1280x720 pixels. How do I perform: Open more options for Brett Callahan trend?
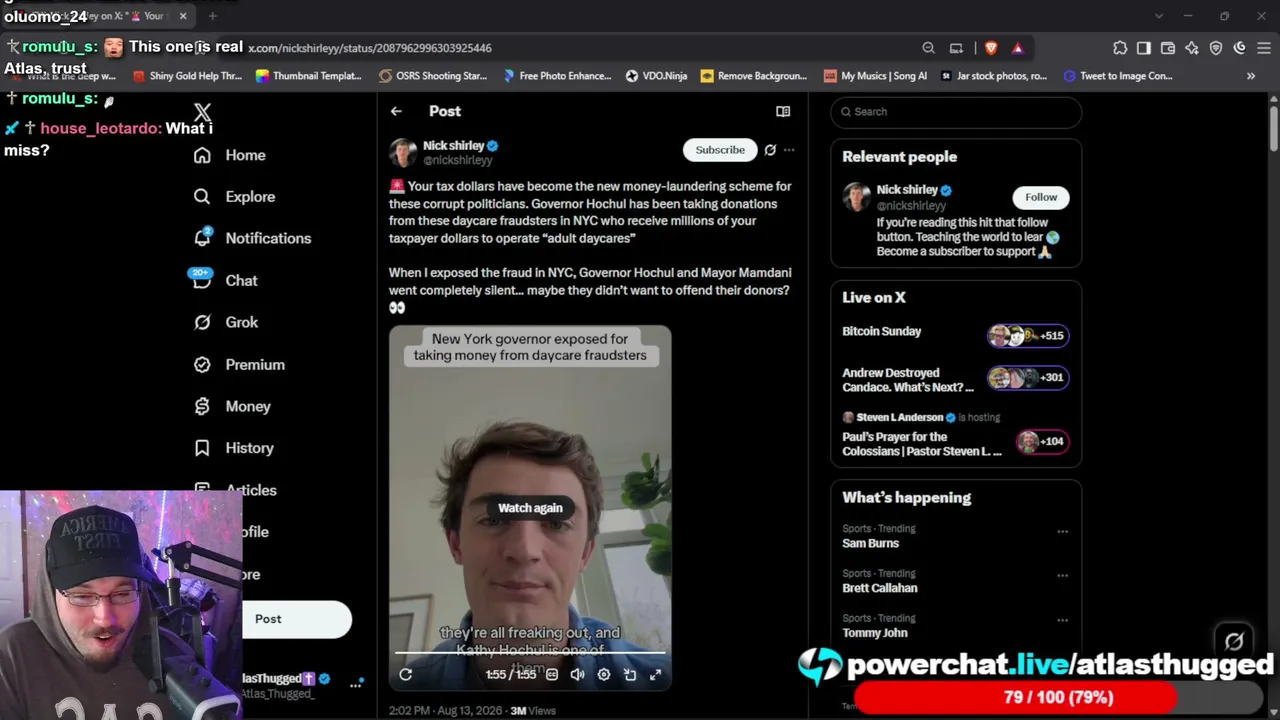(x=1062, y=576)
